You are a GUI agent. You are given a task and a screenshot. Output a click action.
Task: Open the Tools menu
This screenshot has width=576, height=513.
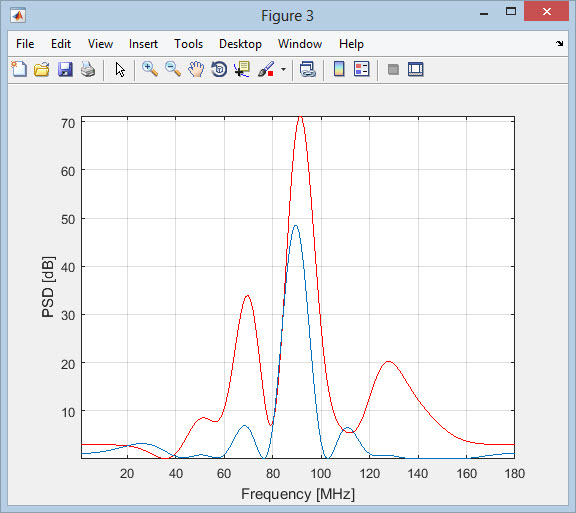[188, 44]
